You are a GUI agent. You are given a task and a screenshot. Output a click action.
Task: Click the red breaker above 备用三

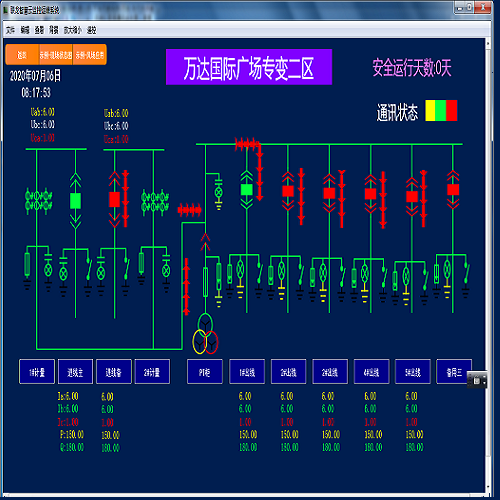click(453, 189)
